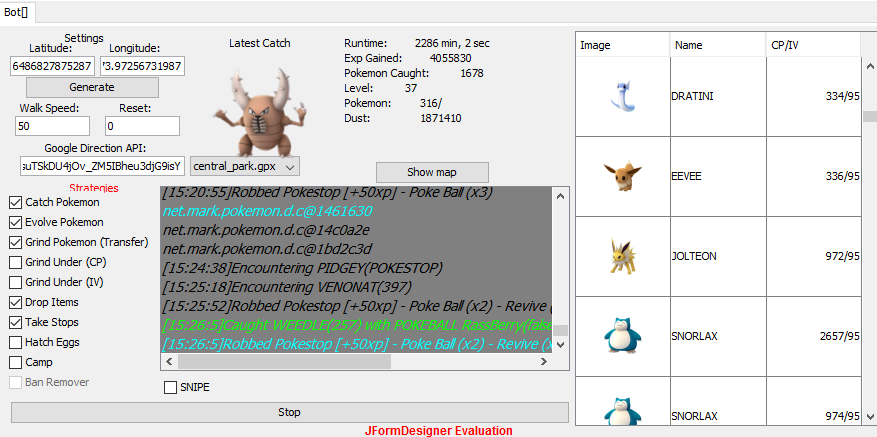Click the log panel scroll down arrow
This screenshot has width=877, height=437.
click(561, 345)
